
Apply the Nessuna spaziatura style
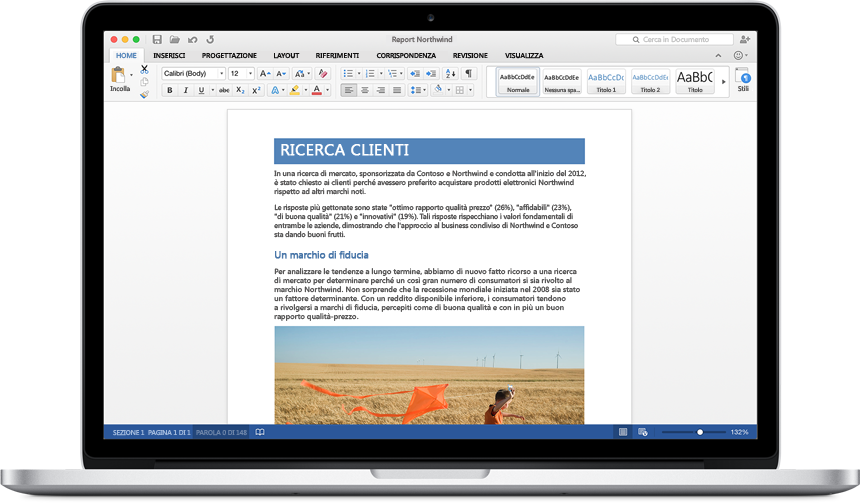tap(562, 82)
